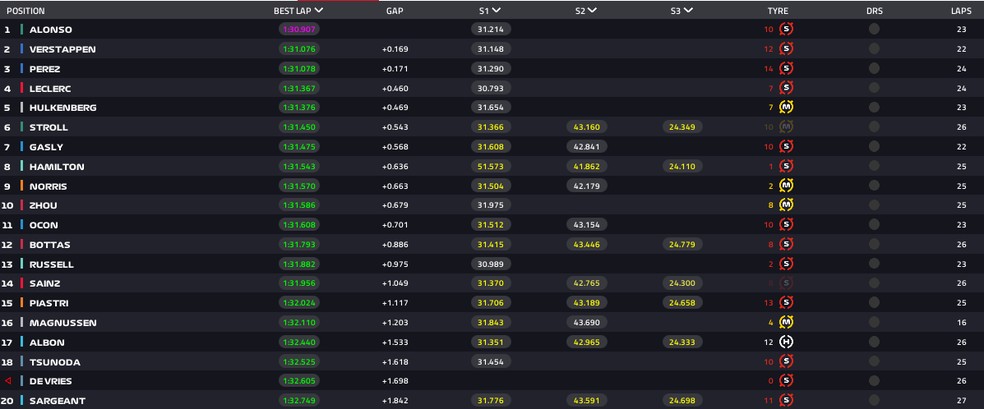Select driver name Hamilton
The height and width of the screenshot is (409, 984).
coord(56,167)
